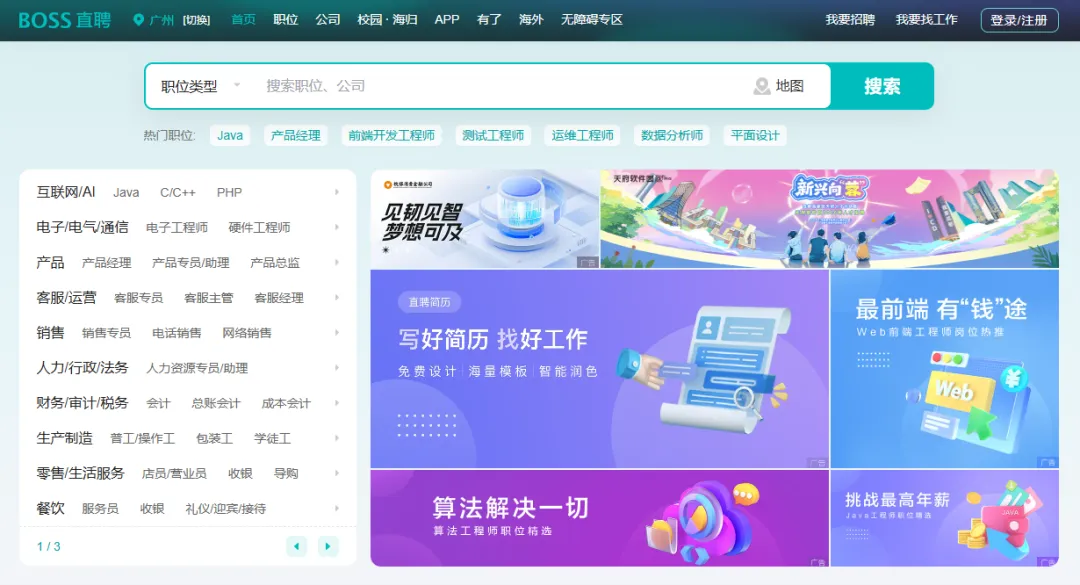Click the 电话销售 link

tap(177, 333)
